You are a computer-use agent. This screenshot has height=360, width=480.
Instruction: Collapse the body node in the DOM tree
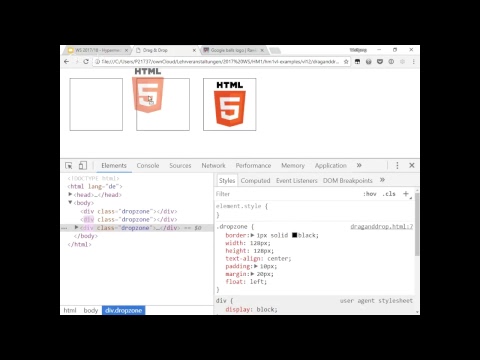pyautogui.click(x=70, y=202)
